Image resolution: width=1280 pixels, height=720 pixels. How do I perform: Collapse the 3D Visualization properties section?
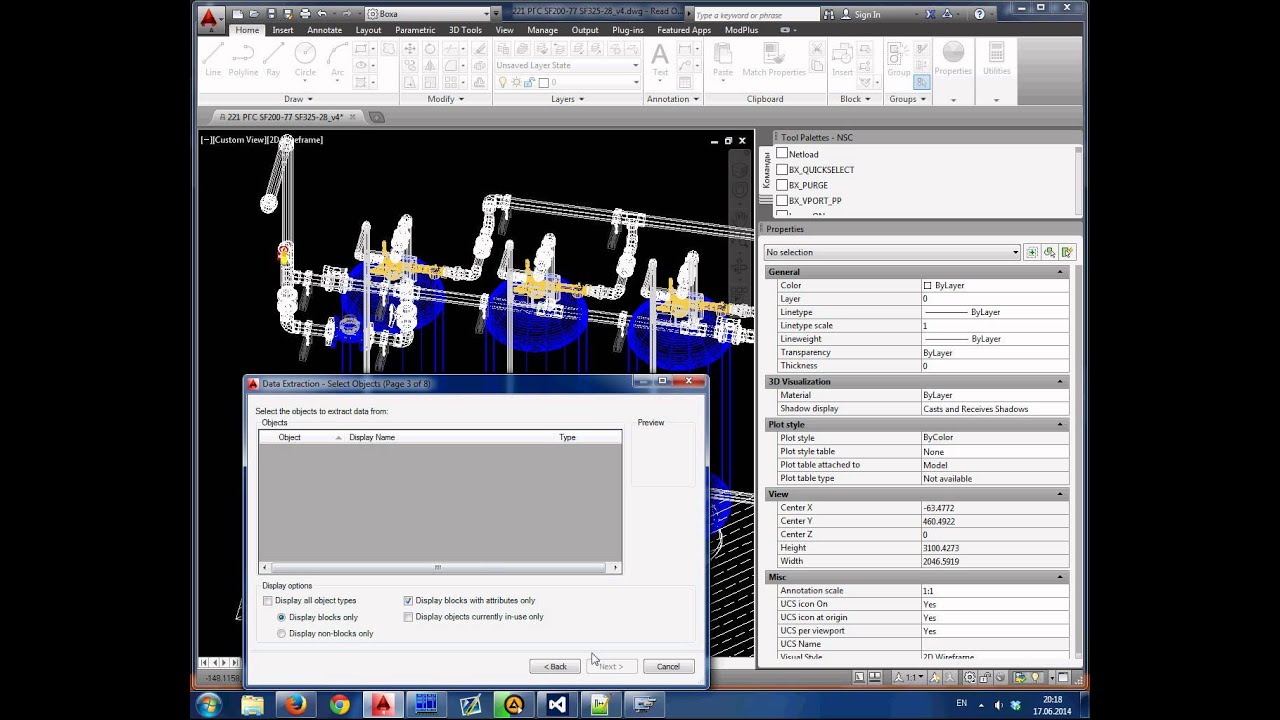coord(1060,382)
